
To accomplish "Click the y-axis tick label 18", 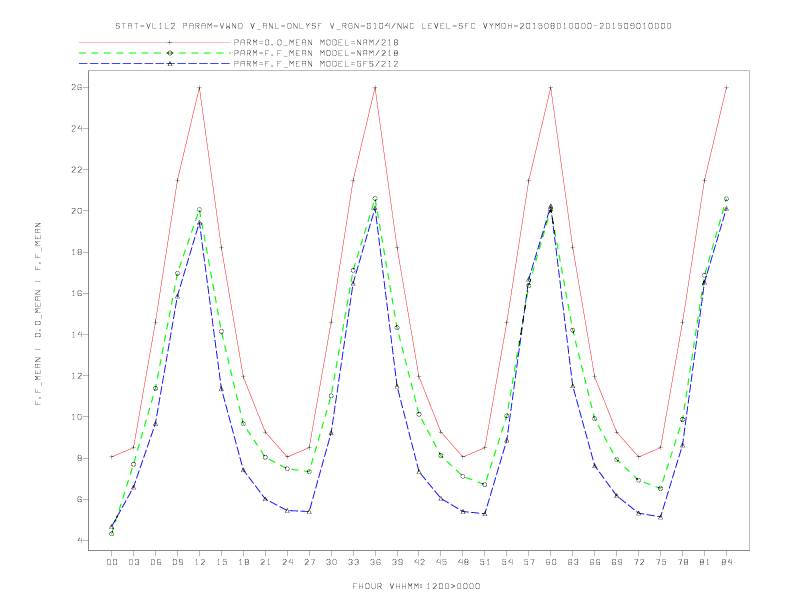I will tap(76, 252).
